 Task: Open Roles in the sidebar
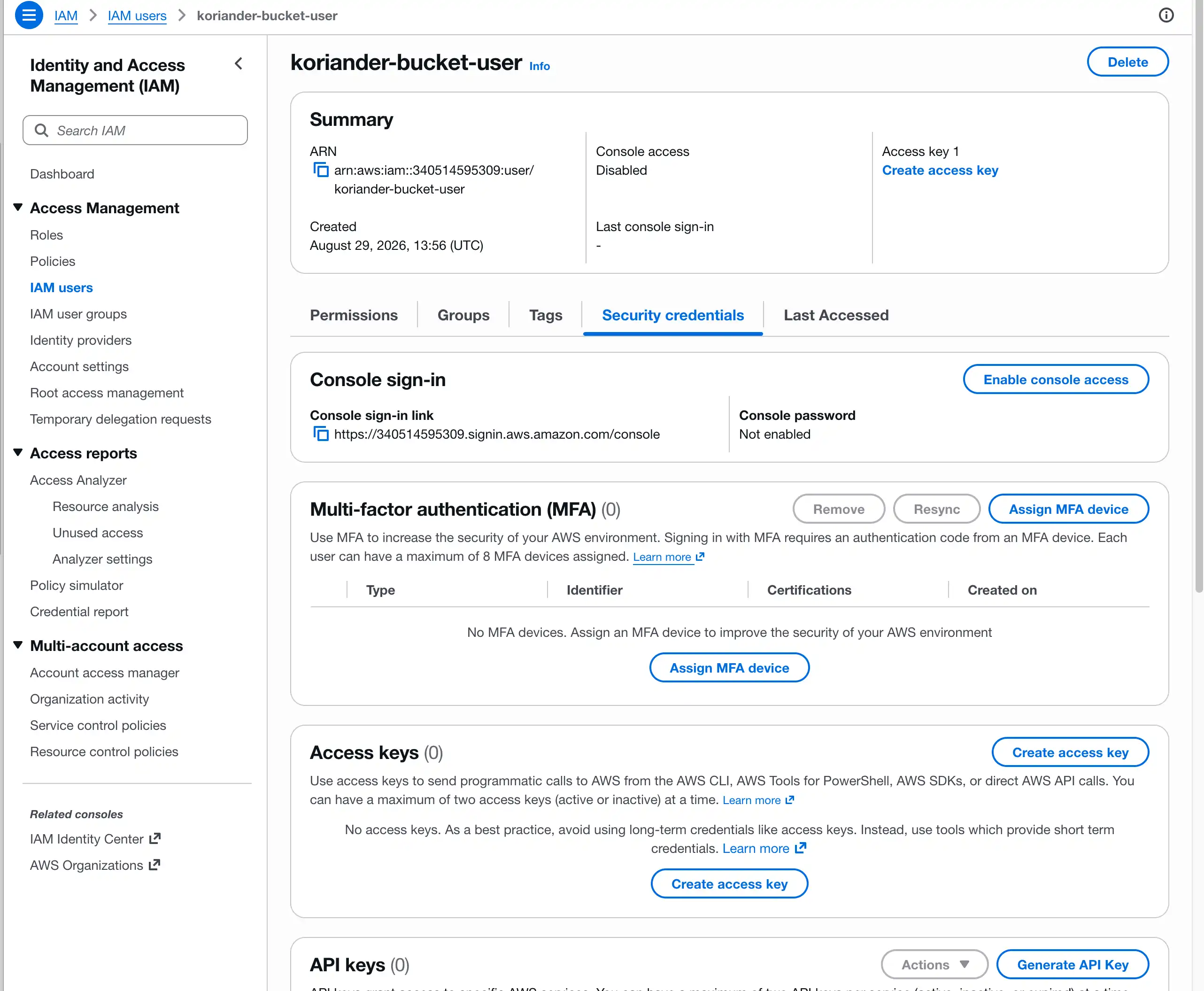tap(46, 235)
